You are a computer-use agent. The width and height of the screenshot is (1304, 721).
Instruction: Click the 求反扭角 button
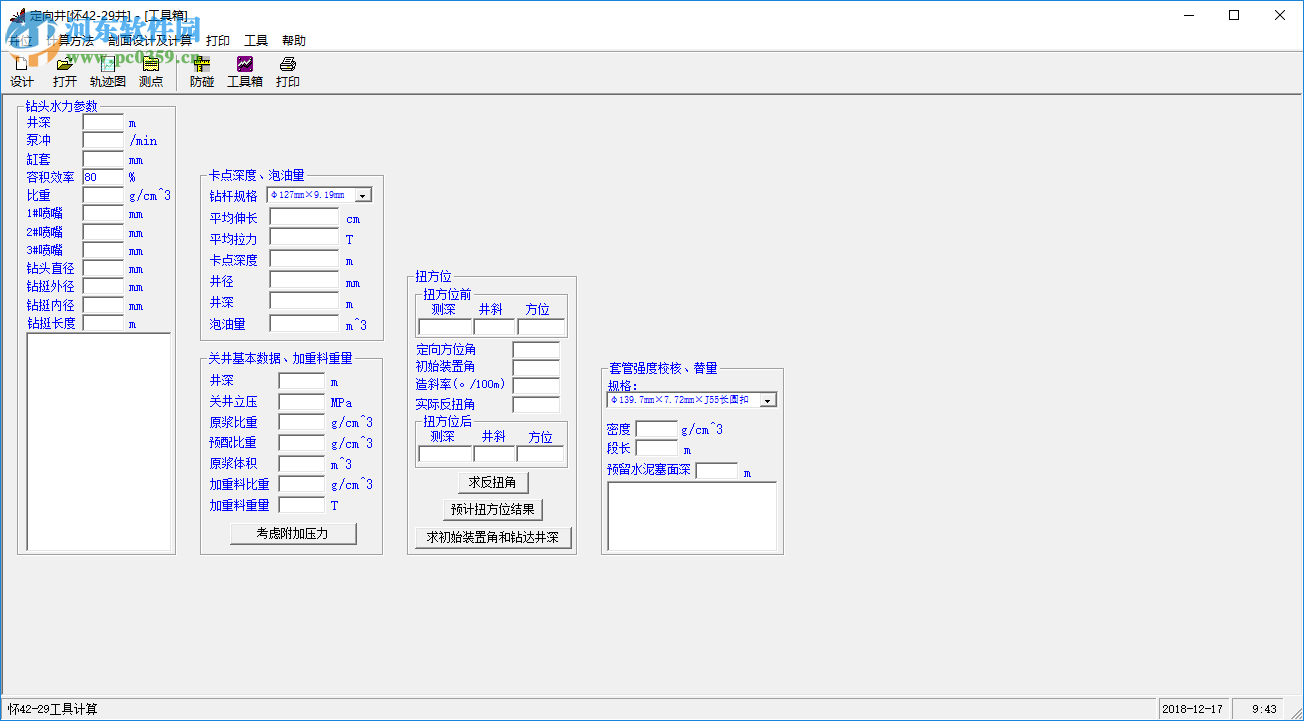click(x=492, y=483)
